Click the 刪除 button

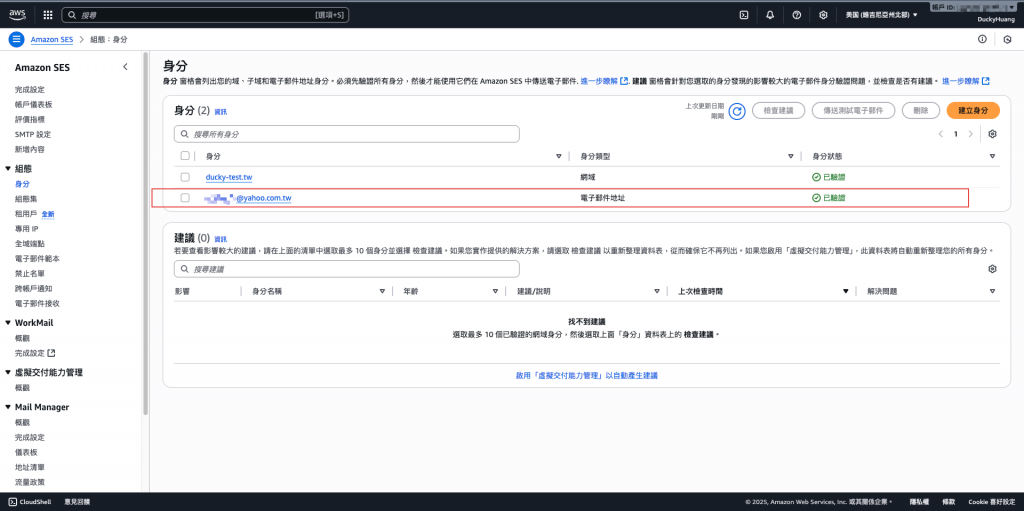click(921, 111)
